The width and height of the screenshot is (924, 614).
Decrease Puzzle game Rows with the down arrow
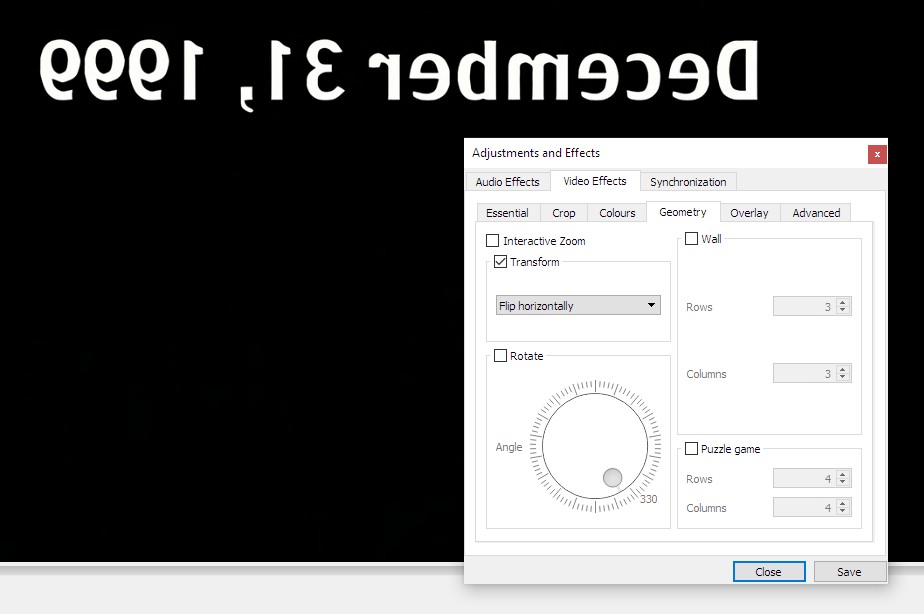pyautogui.click(x=843, y=483)
